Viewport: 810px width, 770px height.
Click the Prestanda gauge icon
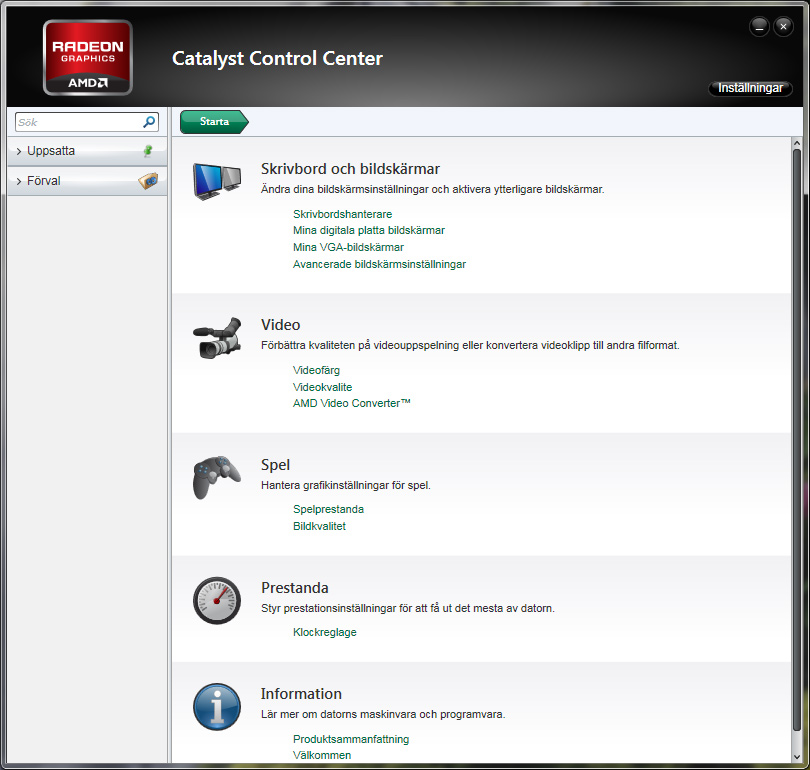(217, 601)
